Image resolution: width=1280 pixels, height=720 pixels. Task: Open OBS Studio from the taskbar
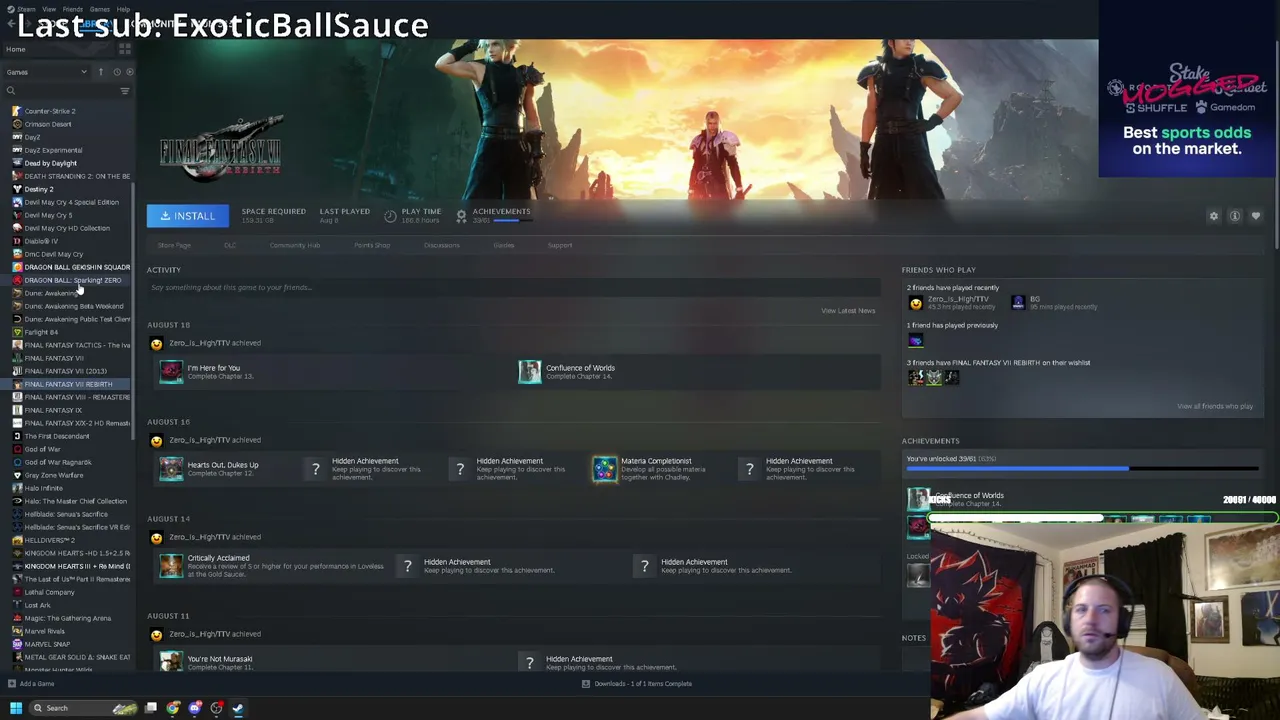click(x=217, y=708)
